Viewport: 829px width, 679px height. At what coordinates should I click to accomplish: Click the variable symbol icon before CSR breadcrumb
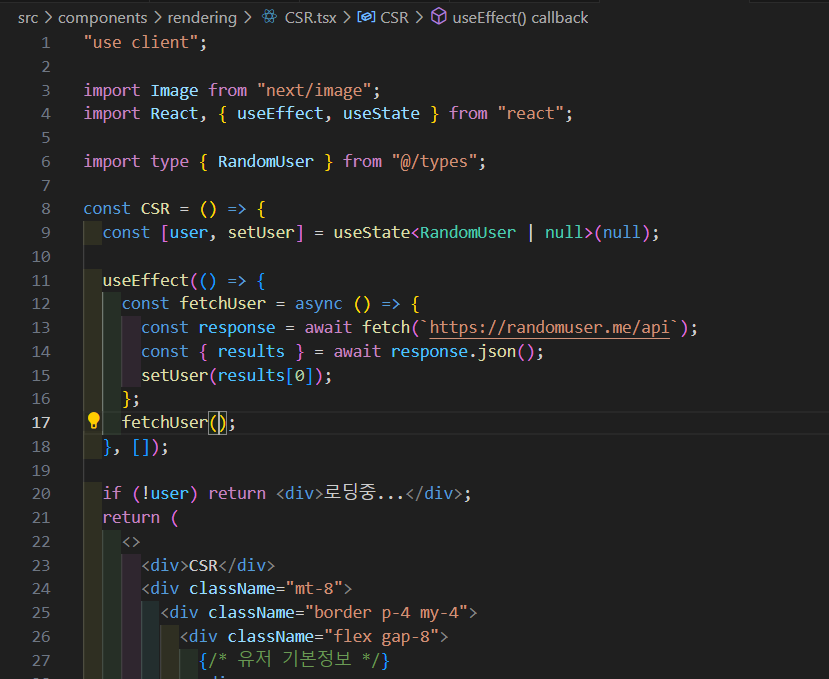[x=366, y=17]
